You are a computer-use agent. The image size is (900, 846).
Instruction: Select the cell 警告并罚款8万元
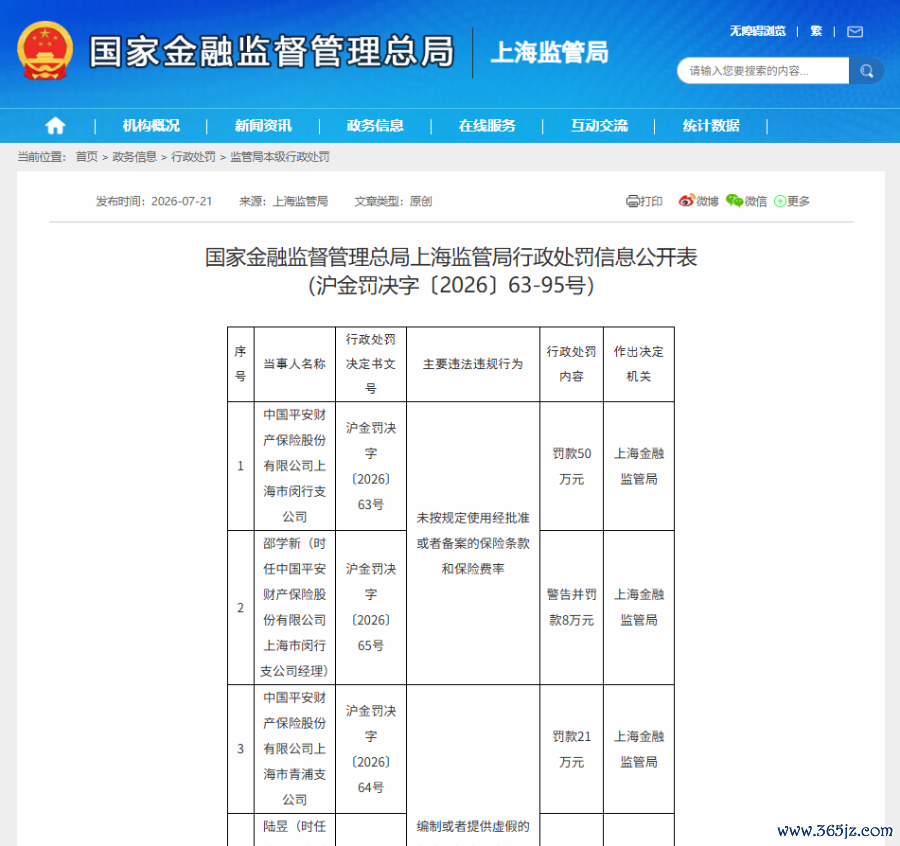pyautogui.click(x=571, y=607)
